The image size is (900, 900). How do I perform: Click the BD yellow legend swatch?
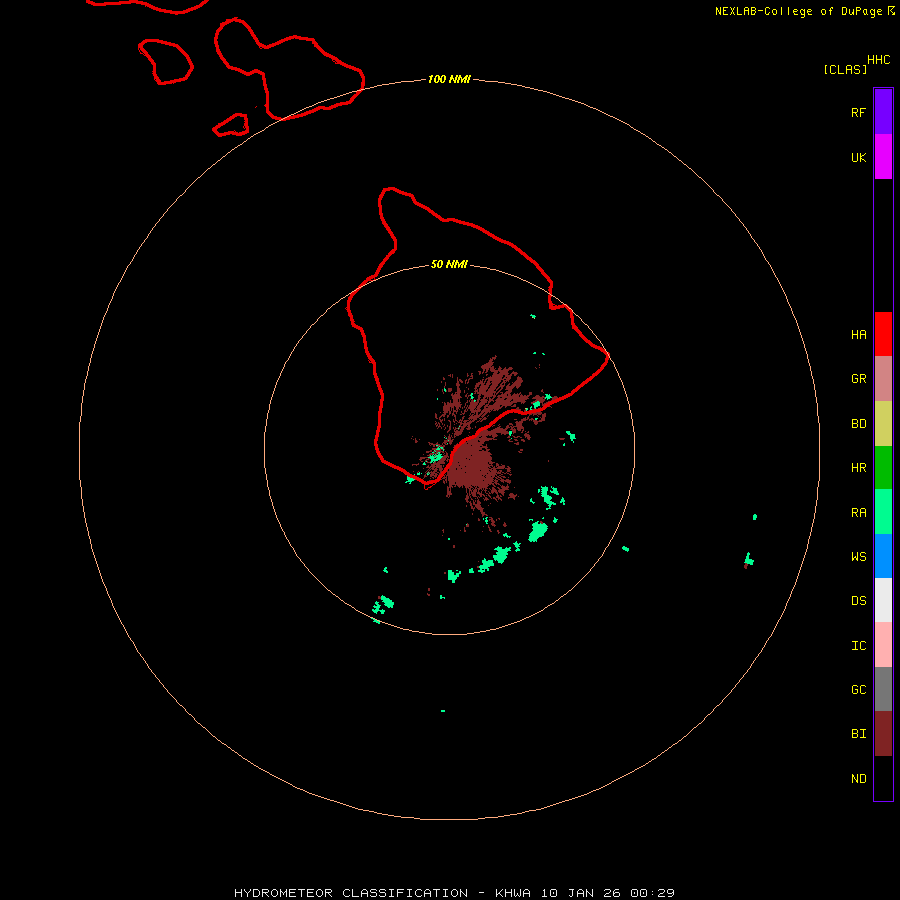click(883, 424)
